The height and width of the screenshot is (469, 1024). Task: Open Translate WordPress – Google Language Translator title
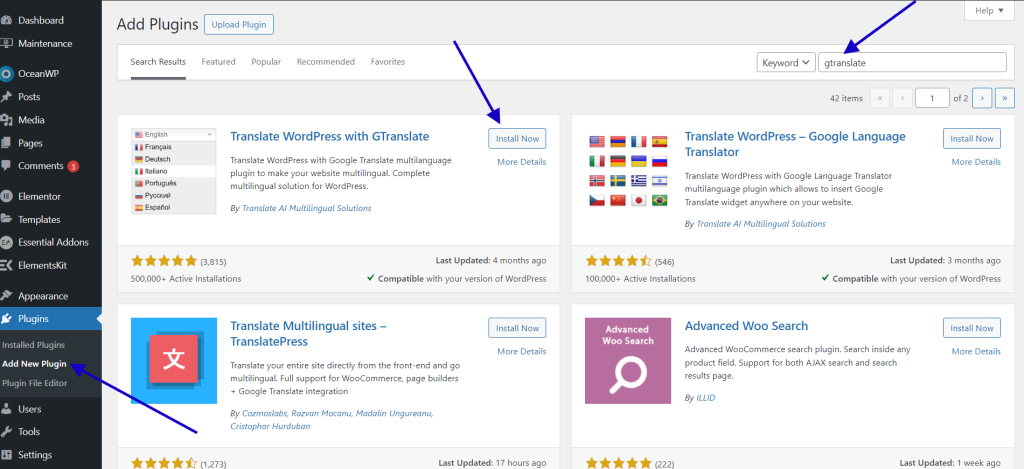[795, 144]
